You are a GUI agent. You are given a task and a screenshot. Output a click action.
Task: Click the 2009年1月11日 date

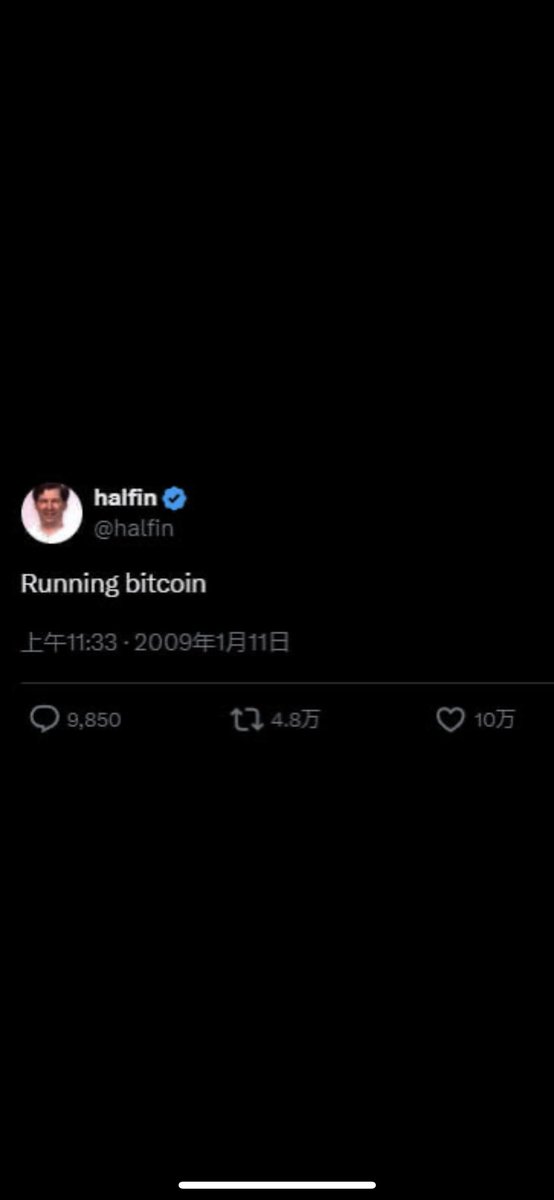[212, 642]
